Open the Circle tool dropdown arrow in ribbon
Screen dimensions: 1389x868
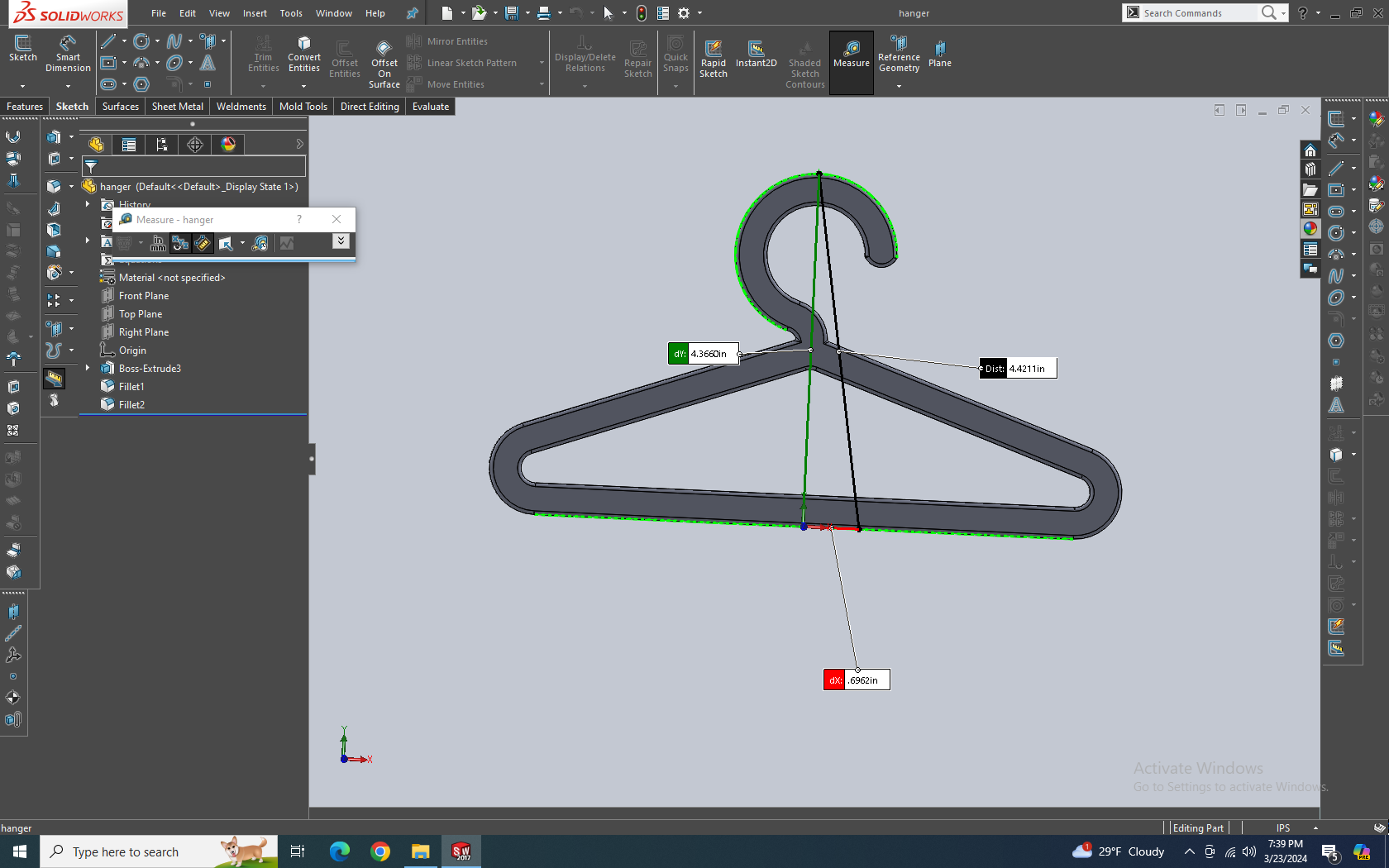[158, 41]
